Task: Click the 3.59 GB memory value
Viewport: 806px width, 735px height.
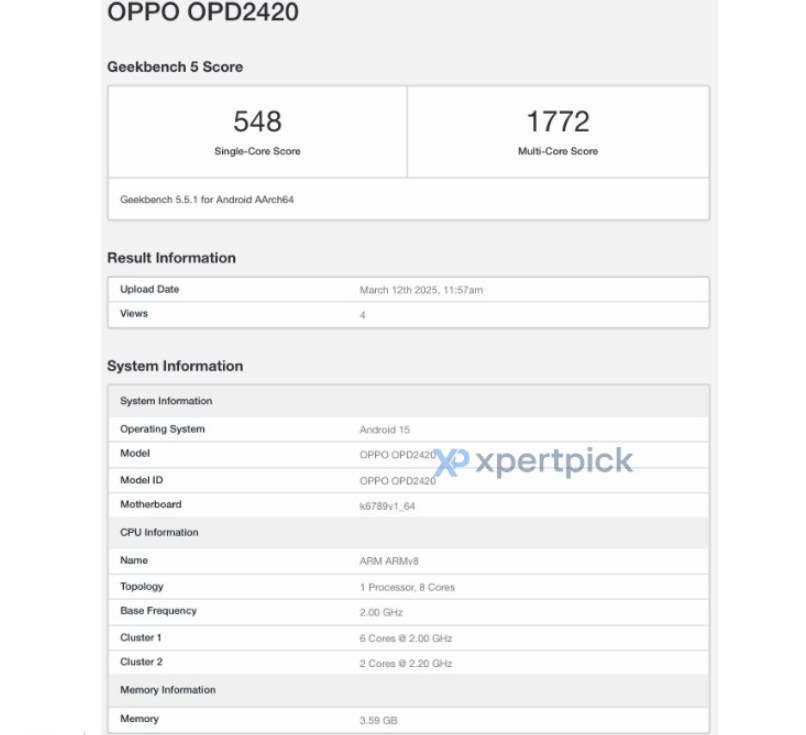Action: click(380, 719)
